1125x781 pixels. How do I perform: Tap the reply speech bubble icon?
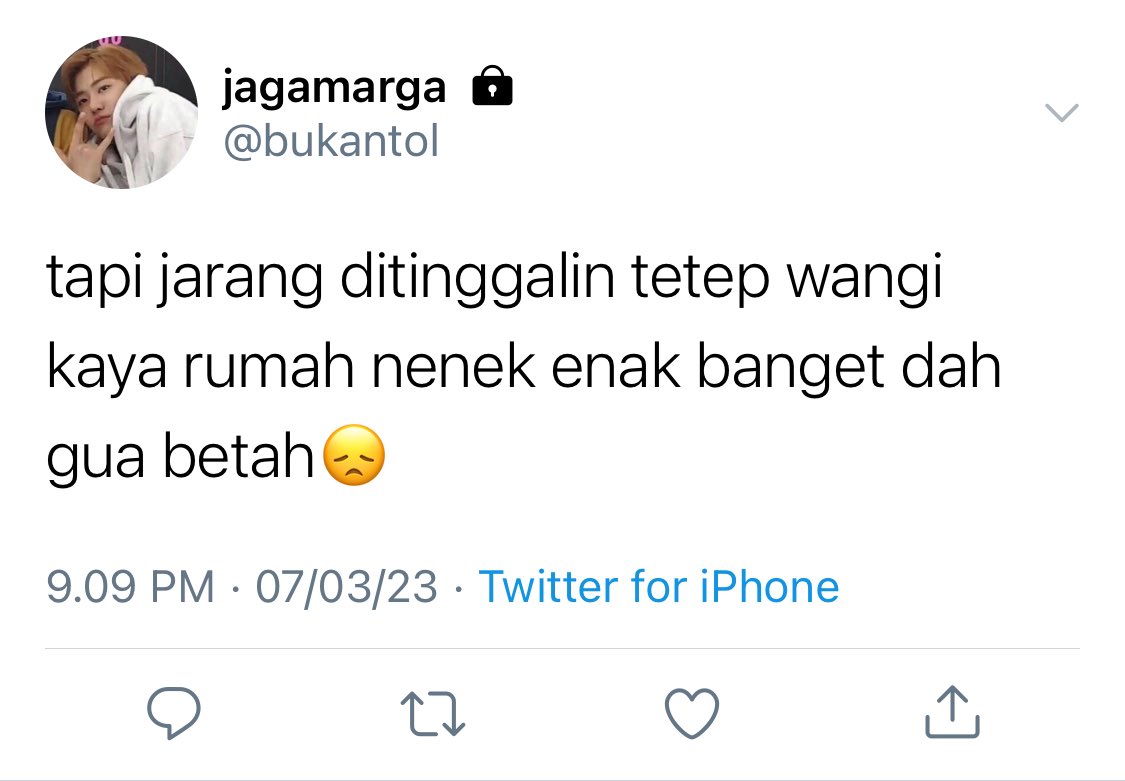pos(174,713)
